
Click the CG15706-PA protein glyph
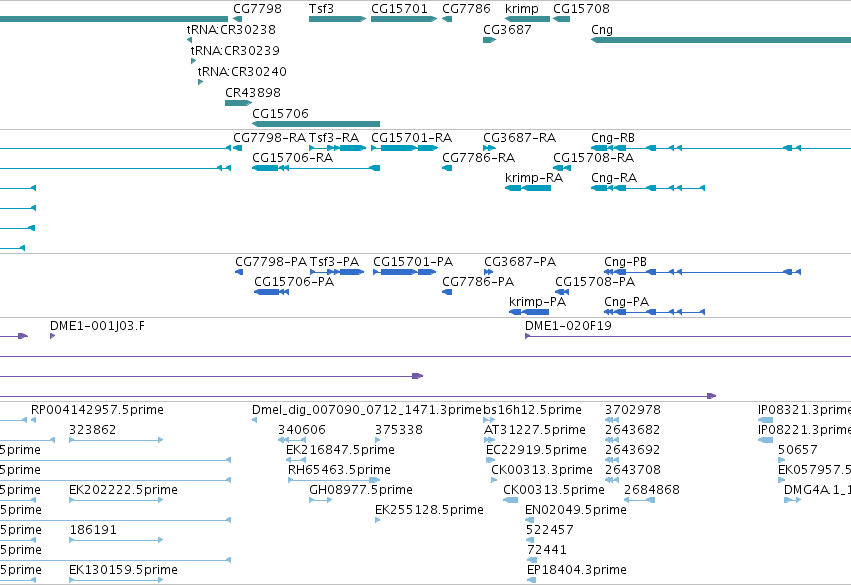click(271, 292)
